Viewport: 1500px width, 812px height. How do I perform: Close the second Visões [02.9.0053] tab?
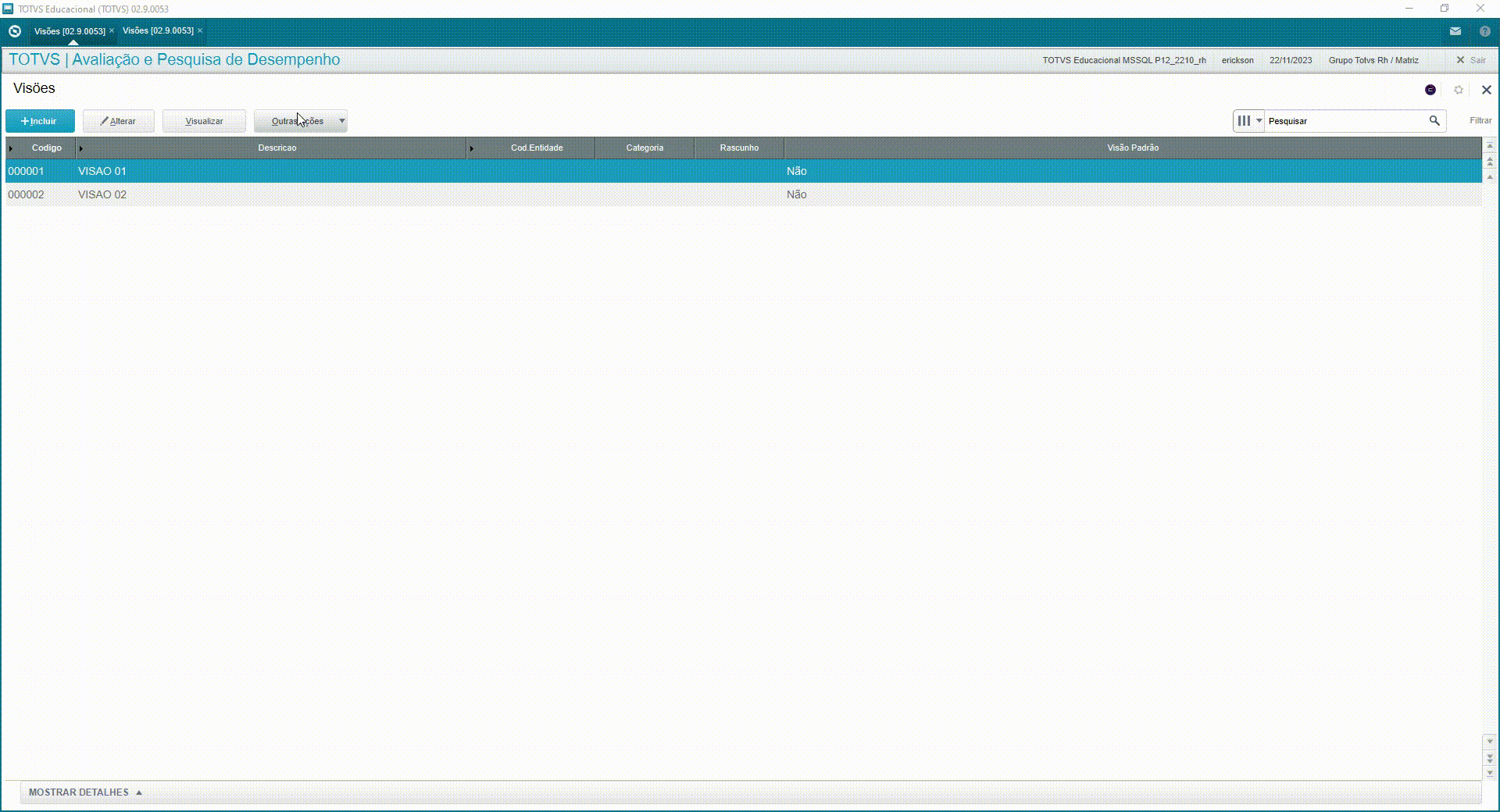200,30
